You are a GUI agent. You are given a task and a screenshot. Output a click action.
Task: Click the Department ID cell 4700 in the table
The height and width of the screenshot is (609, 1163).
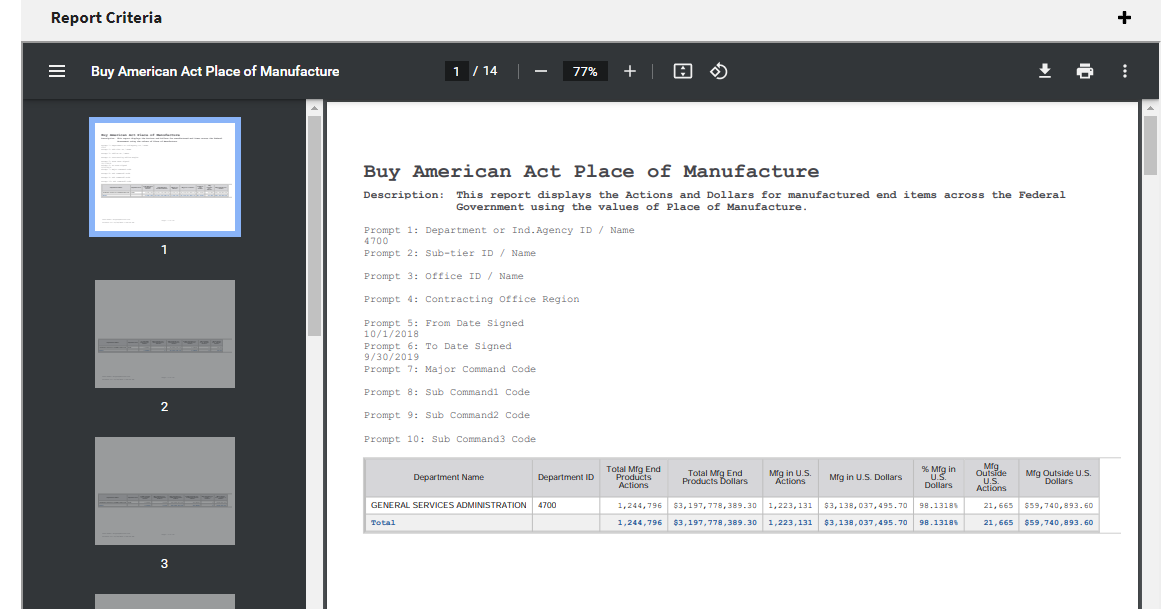pos(566,505)
